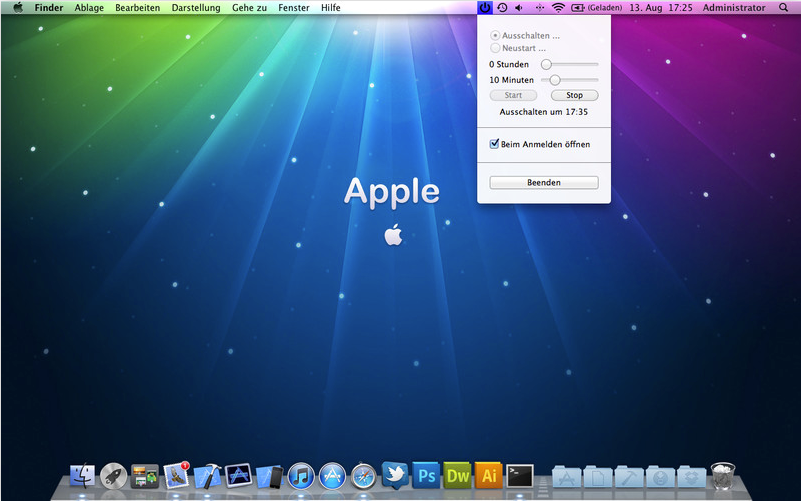This screenshot has height=501, width=801.
Task: Open the Fenster menu
Action: click(294, 8)
